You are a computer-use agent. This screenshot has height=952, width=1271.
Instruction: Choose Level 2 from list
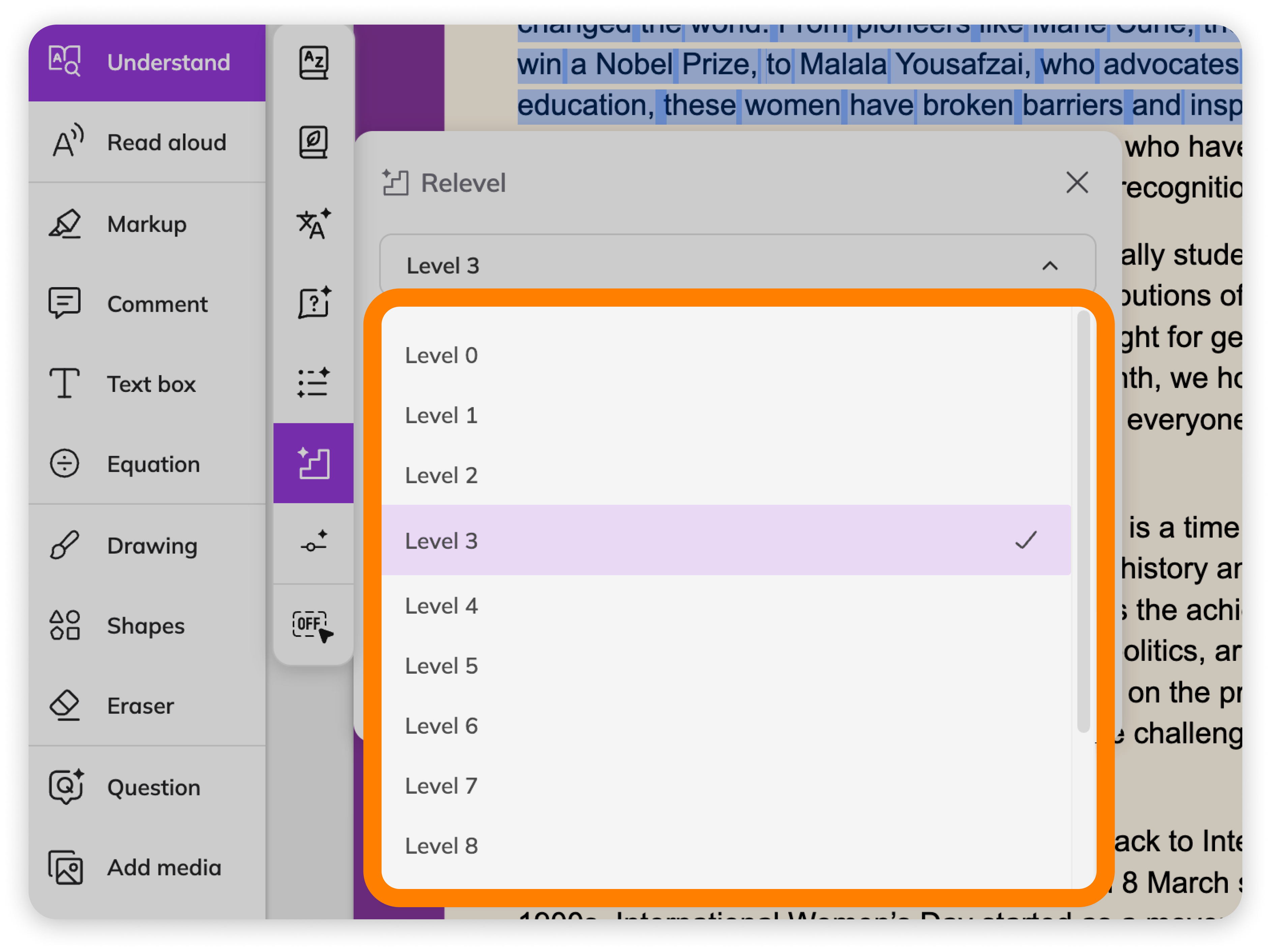[726, 475]
